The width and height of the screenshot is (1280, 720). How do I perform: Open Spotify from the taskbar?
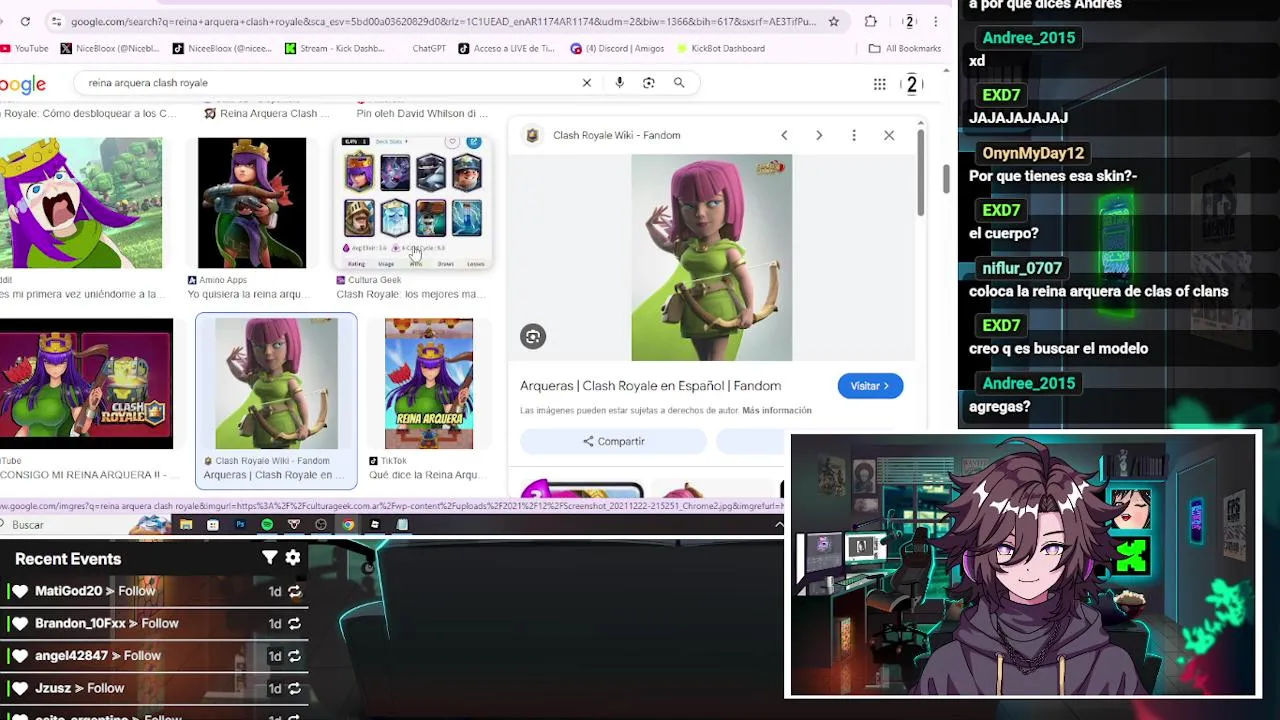point(267,524)
